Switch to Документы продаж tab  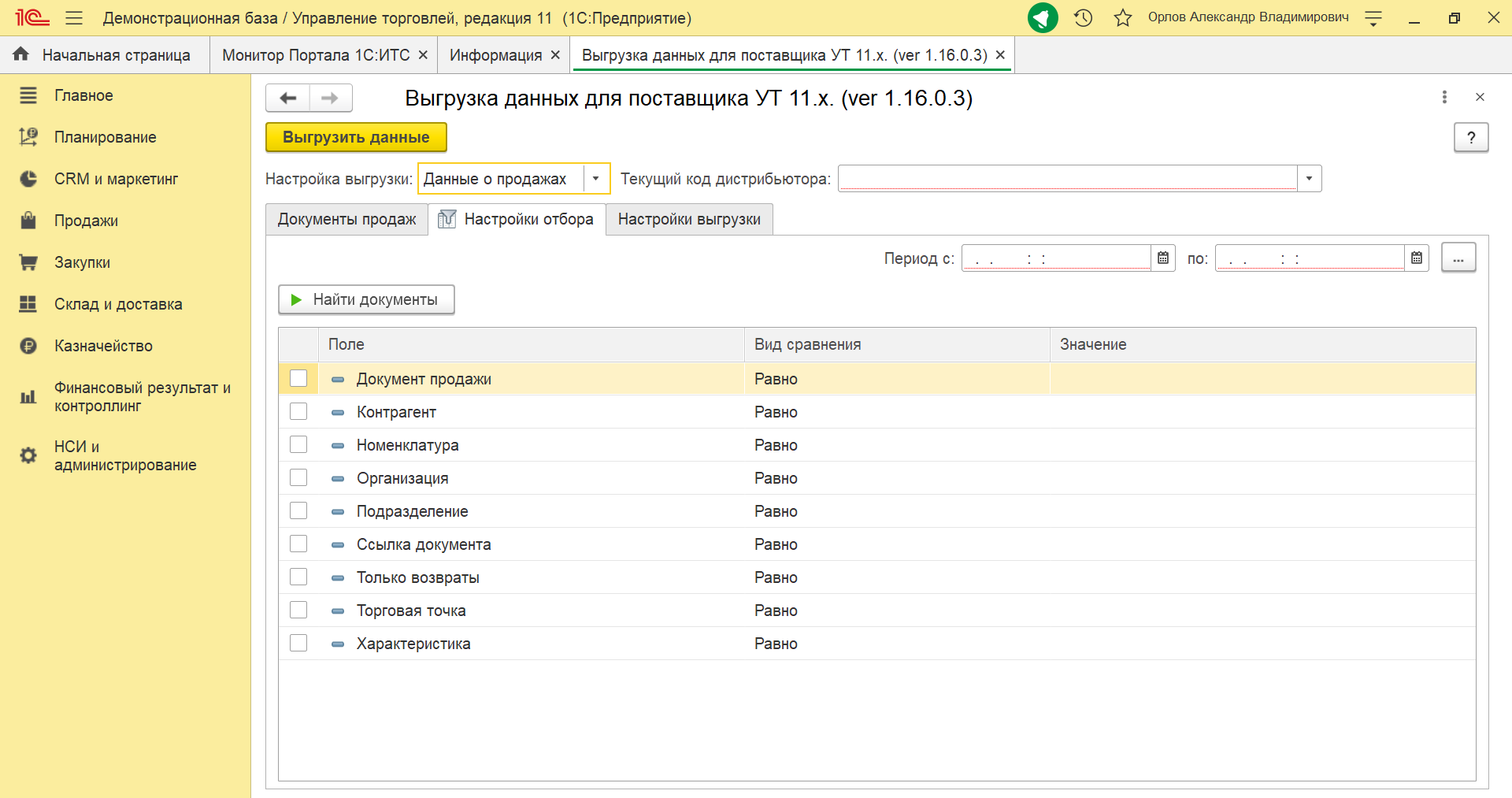[x=346, y=219]
